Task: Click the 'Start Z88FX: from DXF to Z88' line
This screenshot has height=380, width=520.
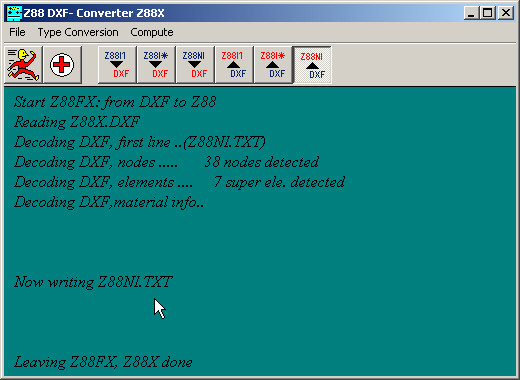Action: pyautogui.click(x=115, y=102)
